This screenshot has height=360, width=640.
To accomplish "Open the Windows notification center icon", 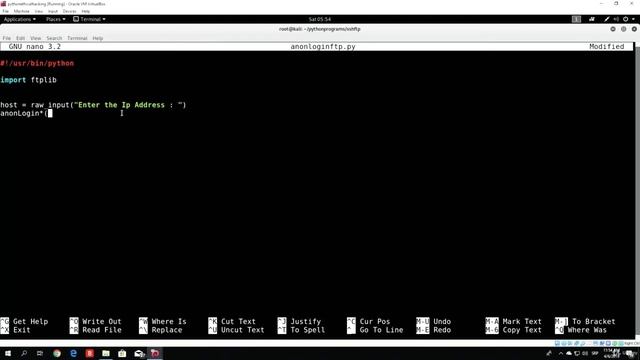I will pos(630,353).
